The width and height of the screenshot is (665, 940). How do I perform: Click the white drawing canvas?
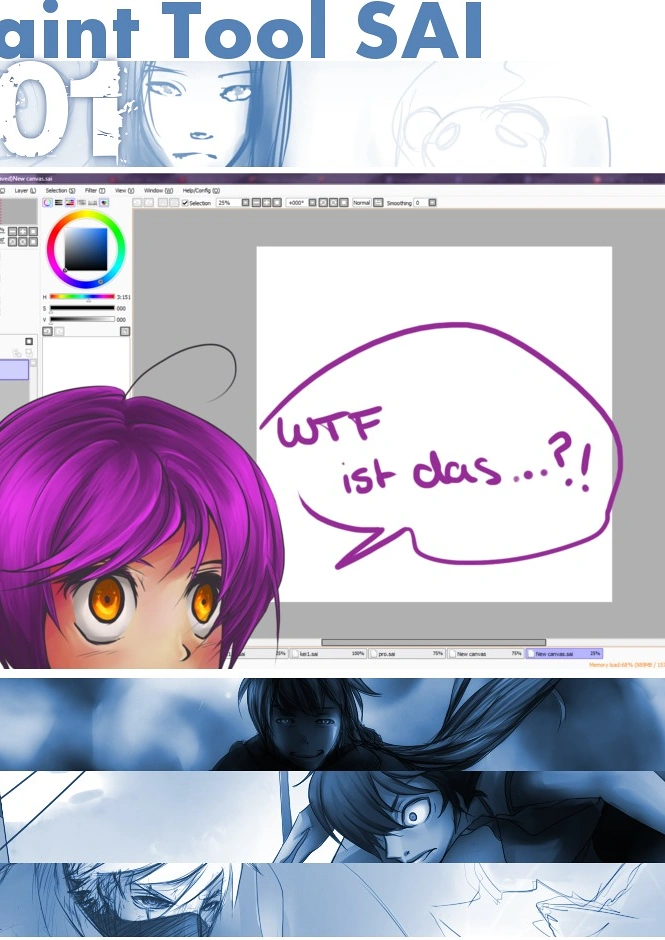click(x=434, y=424)
